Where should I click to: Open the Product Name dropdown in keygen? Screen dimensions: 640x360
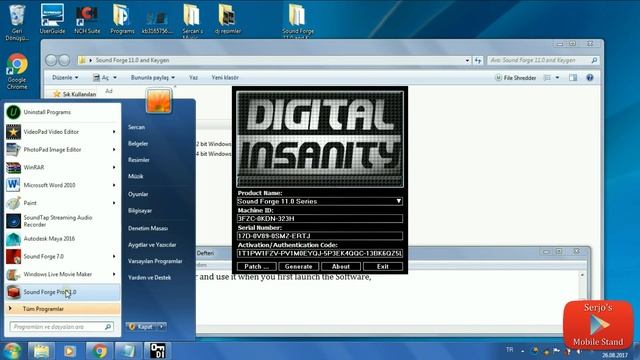(398, 201)
